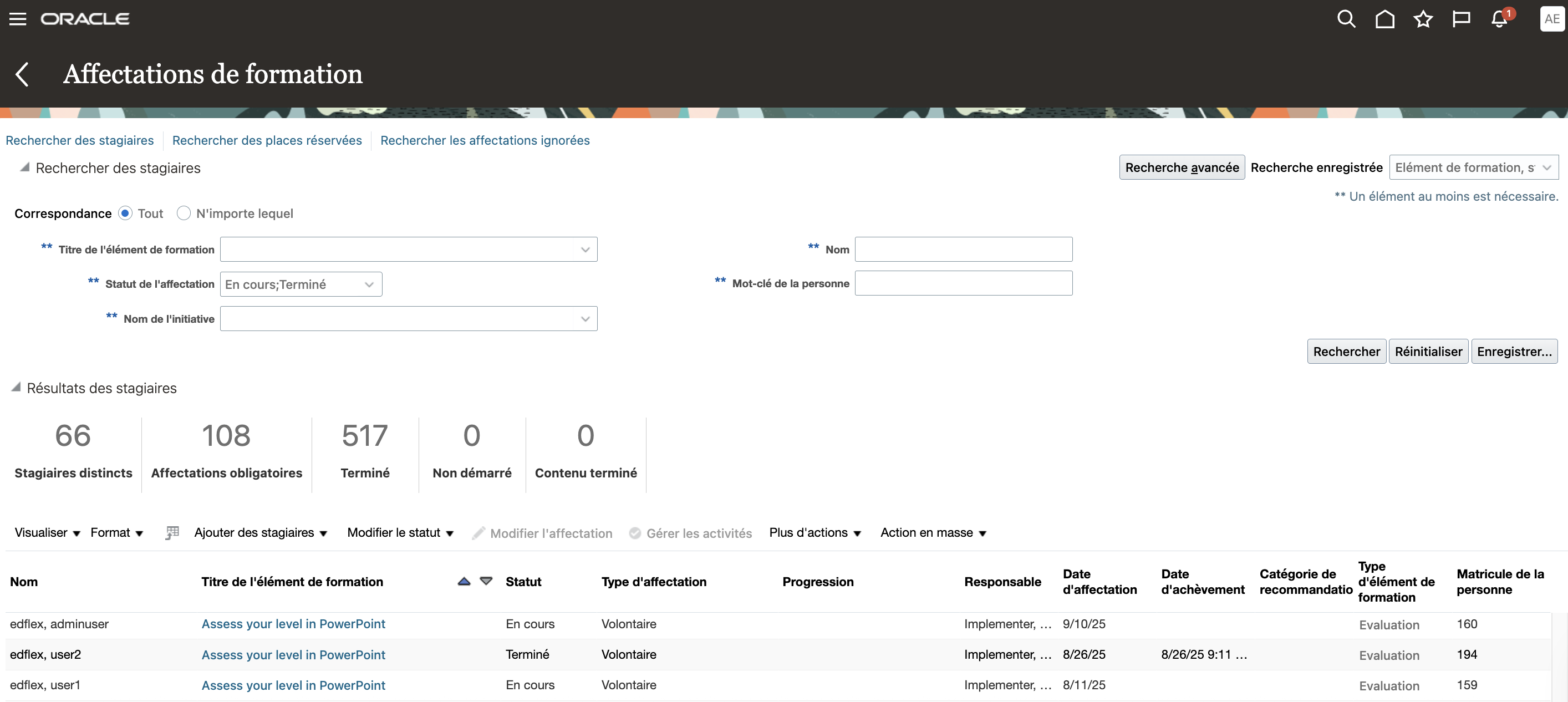Open the search magnifier icon

[1346, 19]
